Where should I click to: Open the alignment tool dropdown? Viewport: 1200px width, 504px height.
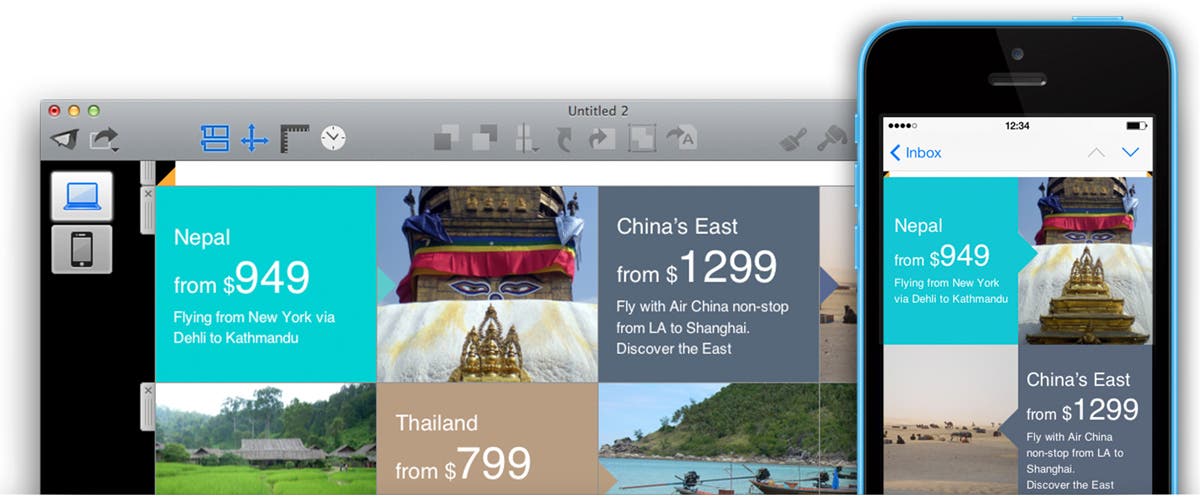[527, 138]
